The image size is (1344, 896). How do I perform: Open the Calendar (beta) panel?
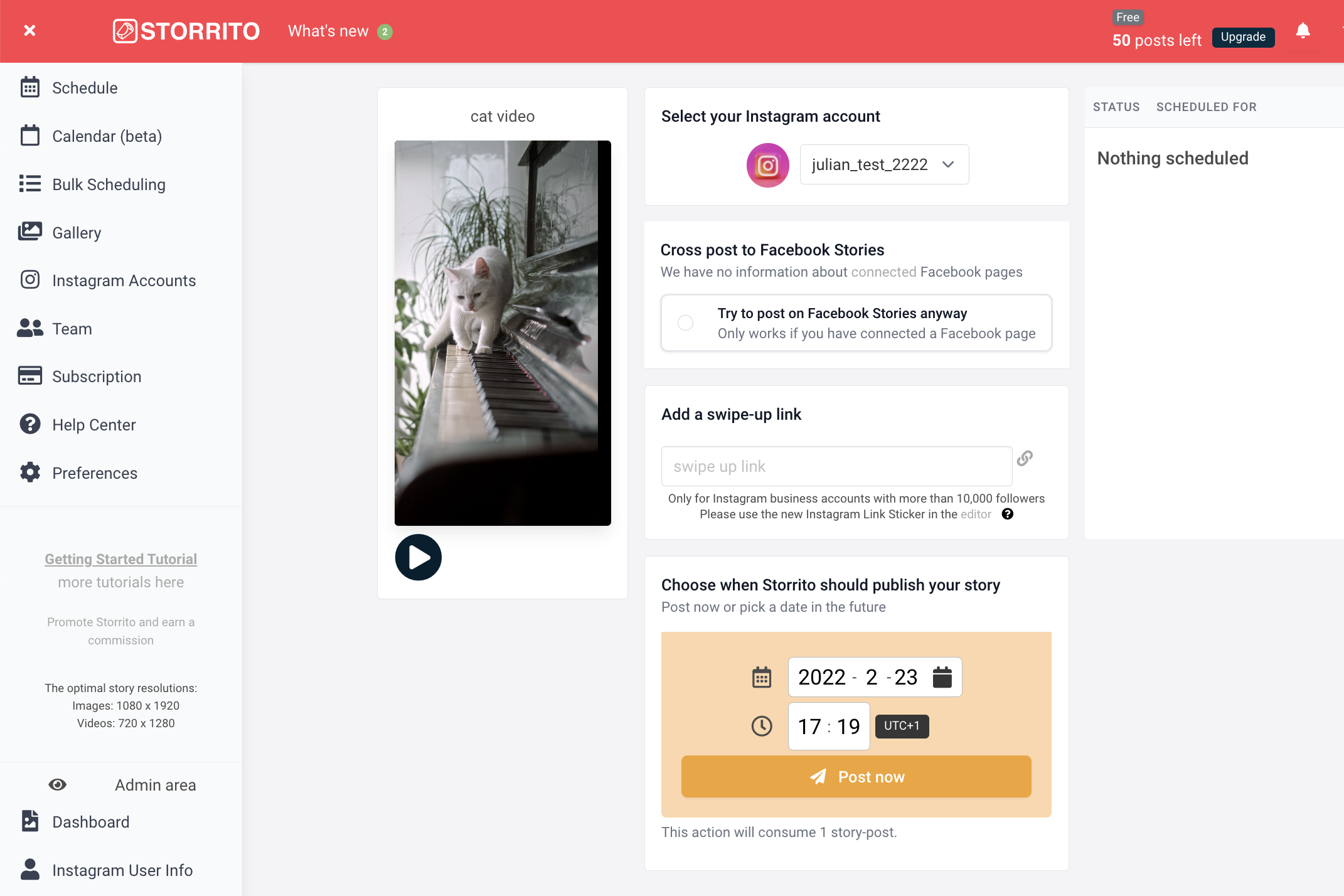(x=108, y=136)
